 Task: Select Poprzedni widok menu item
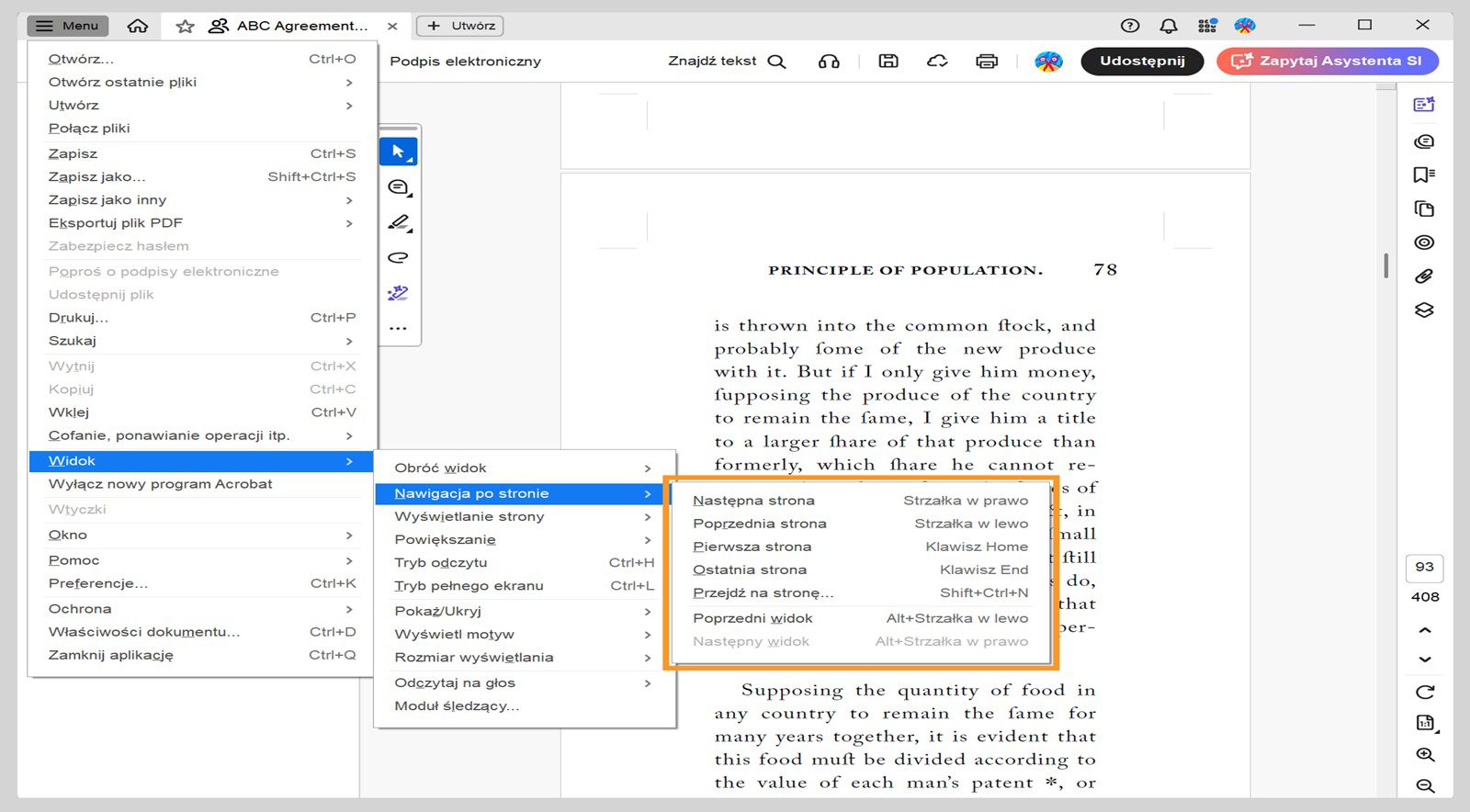pyautogui.click(x=861, y=618)
